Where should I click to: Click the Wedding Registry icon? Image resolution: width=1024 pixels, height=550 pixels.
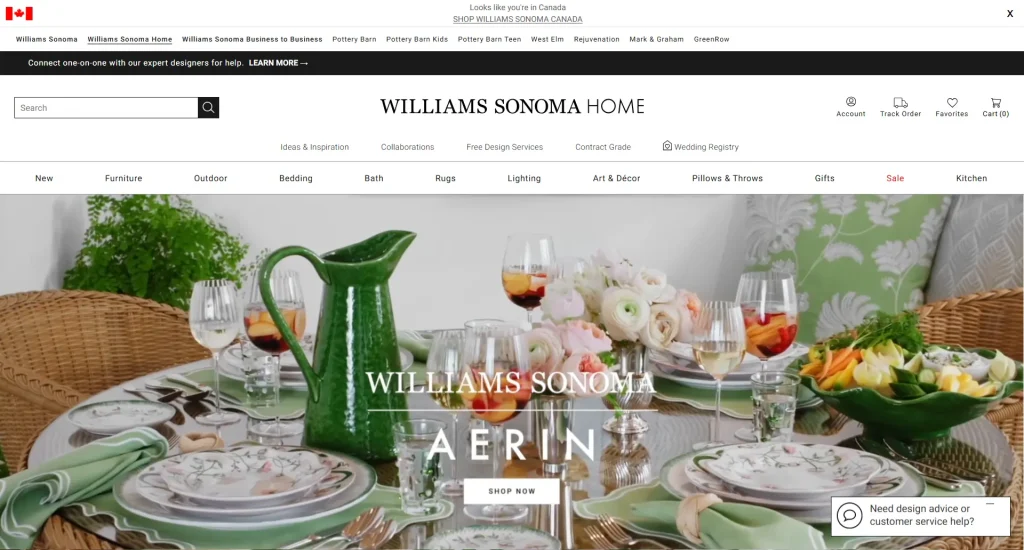point(667,146)
